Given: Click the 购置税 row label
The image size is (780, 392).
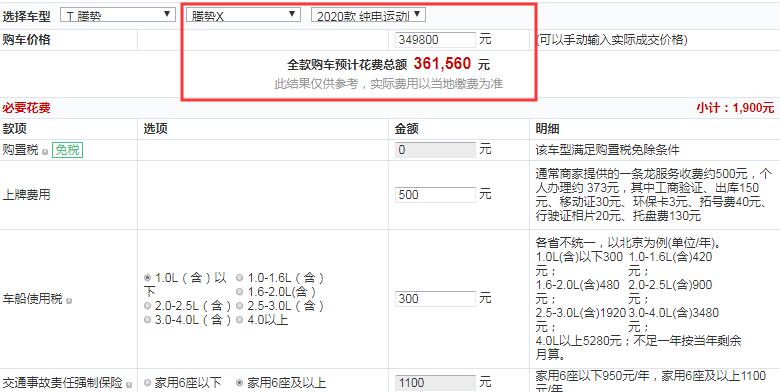Looking at the screenshot, I should 20,150.
